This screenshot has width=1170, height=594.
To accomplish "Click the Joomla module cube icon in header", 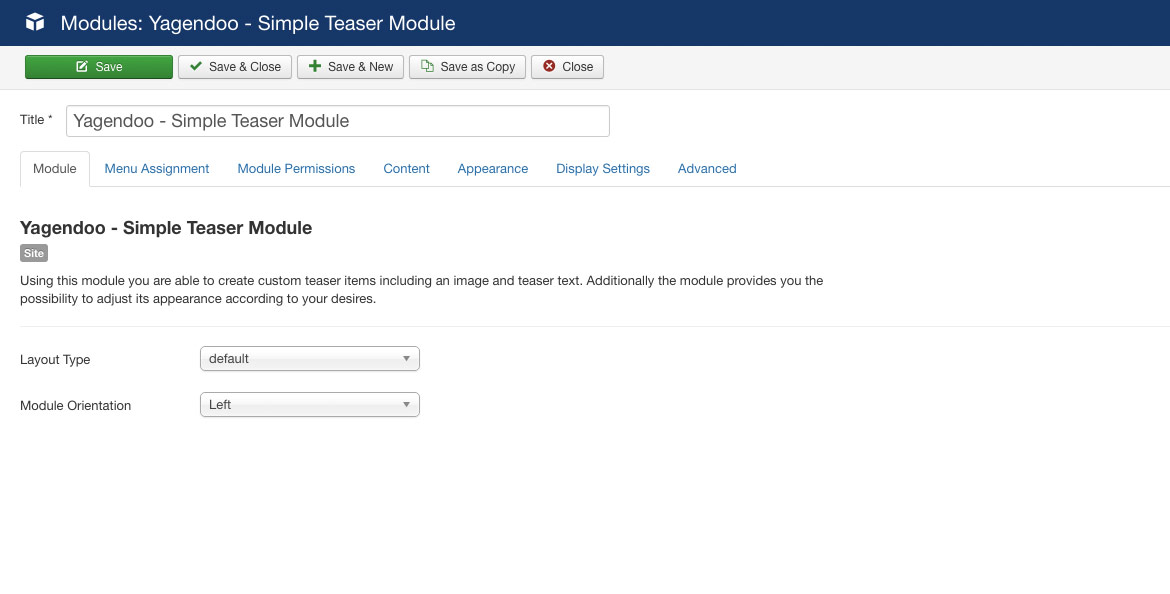I will coord(35,22).
